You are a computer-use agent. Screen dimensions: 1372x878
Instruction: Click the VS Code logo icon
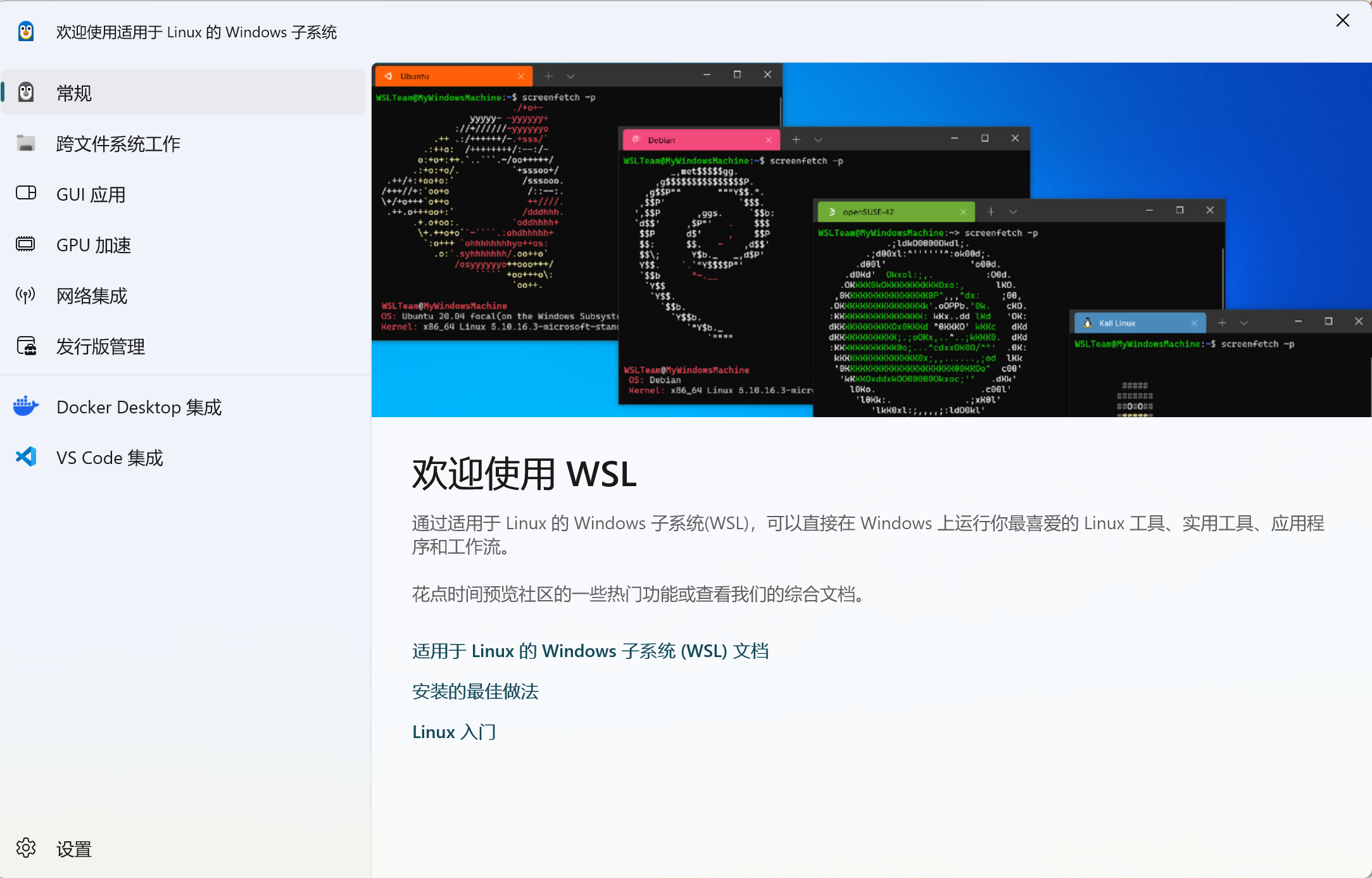click(26, 456)
